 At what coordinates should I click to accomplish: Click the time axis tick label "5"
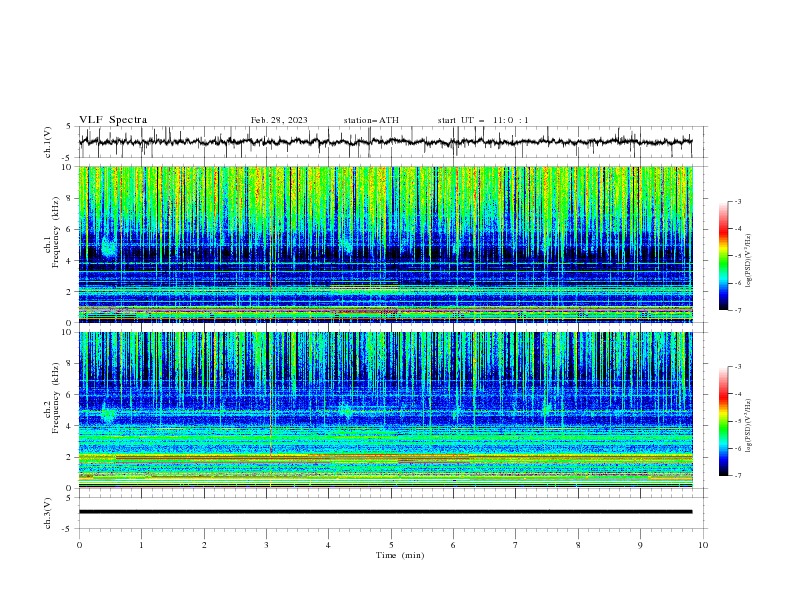tap(391, 545)
